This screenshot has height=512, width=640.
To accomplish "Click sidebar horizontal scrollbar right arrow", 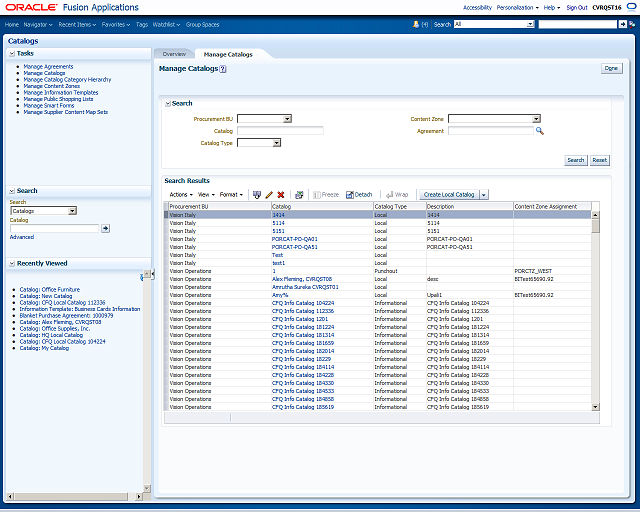I will pos(139,496).
